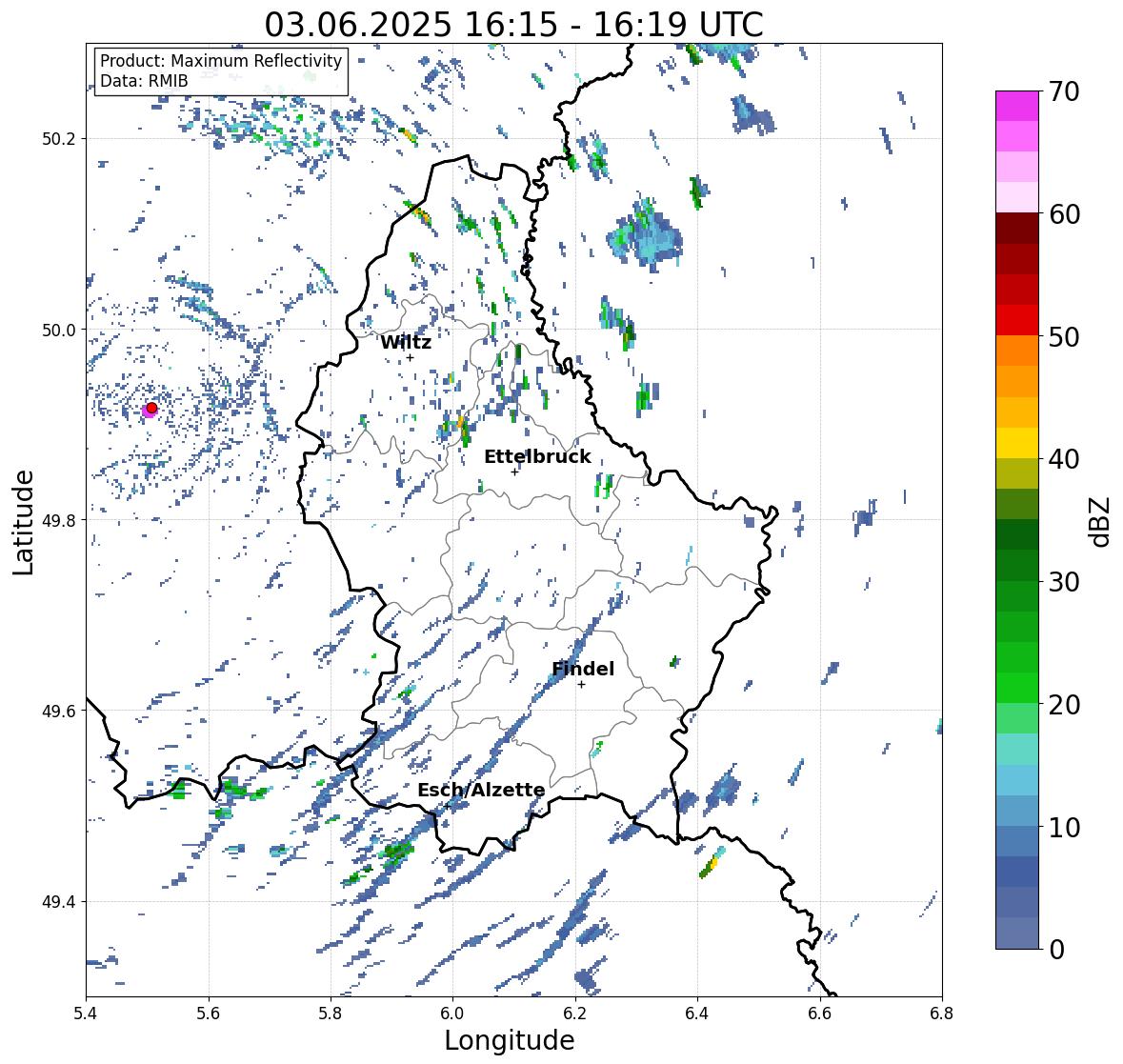Click the Esch/Alzette city label
Viewport: 1123px width, 1064px height.
(481, 790)
